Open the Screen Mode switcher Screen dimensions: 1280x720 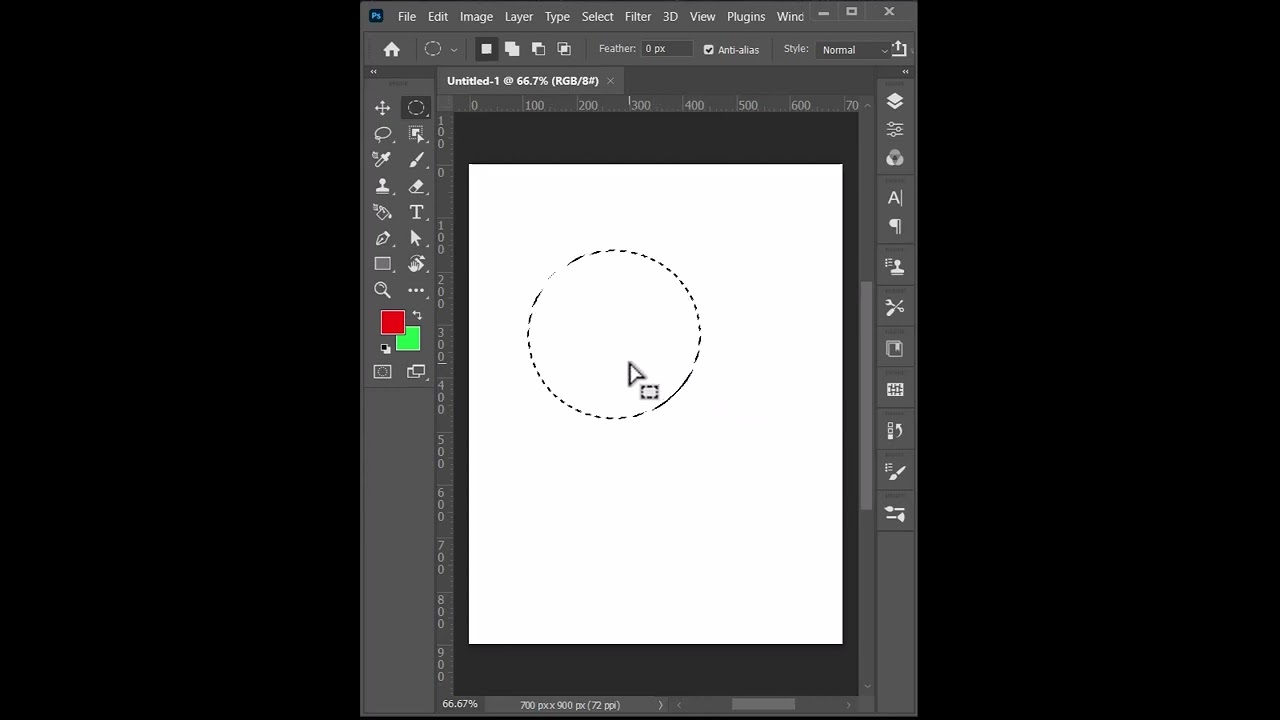[416, 372]
